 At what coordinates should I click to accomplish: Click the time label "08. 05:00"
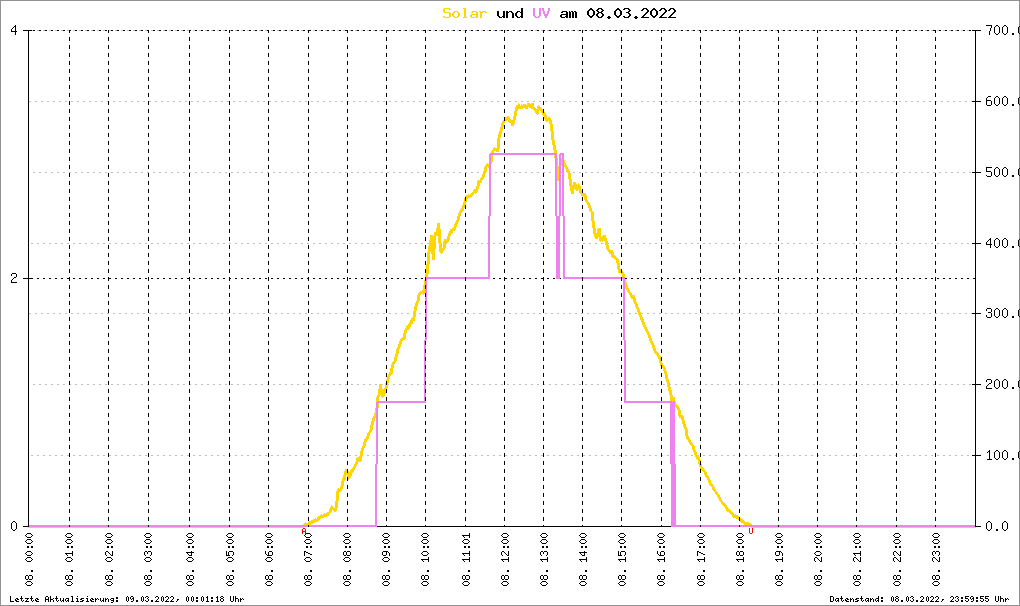coord(230,560)
